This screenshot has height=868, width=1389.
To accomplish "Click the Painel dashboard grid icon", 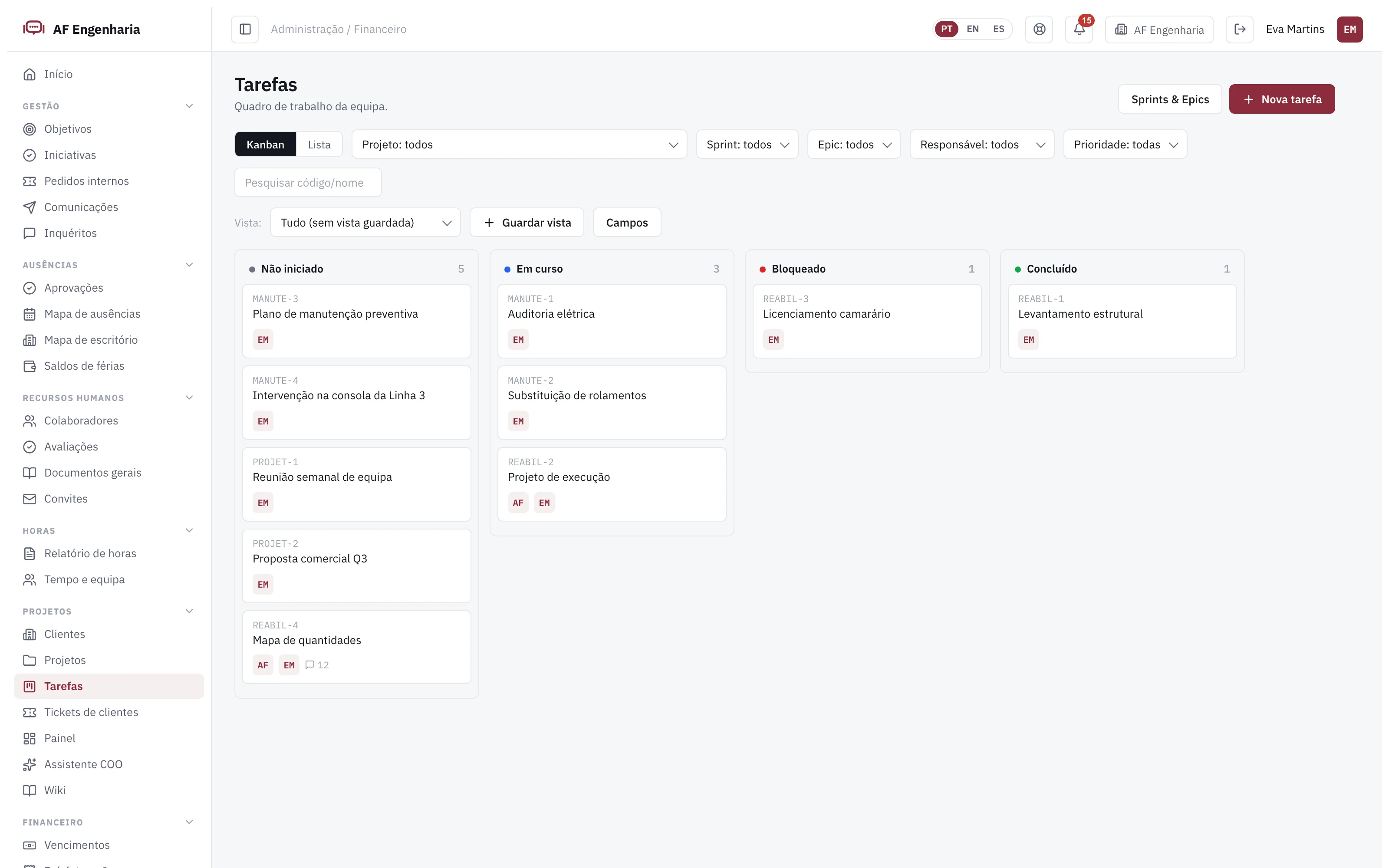I will coord(29,738).
